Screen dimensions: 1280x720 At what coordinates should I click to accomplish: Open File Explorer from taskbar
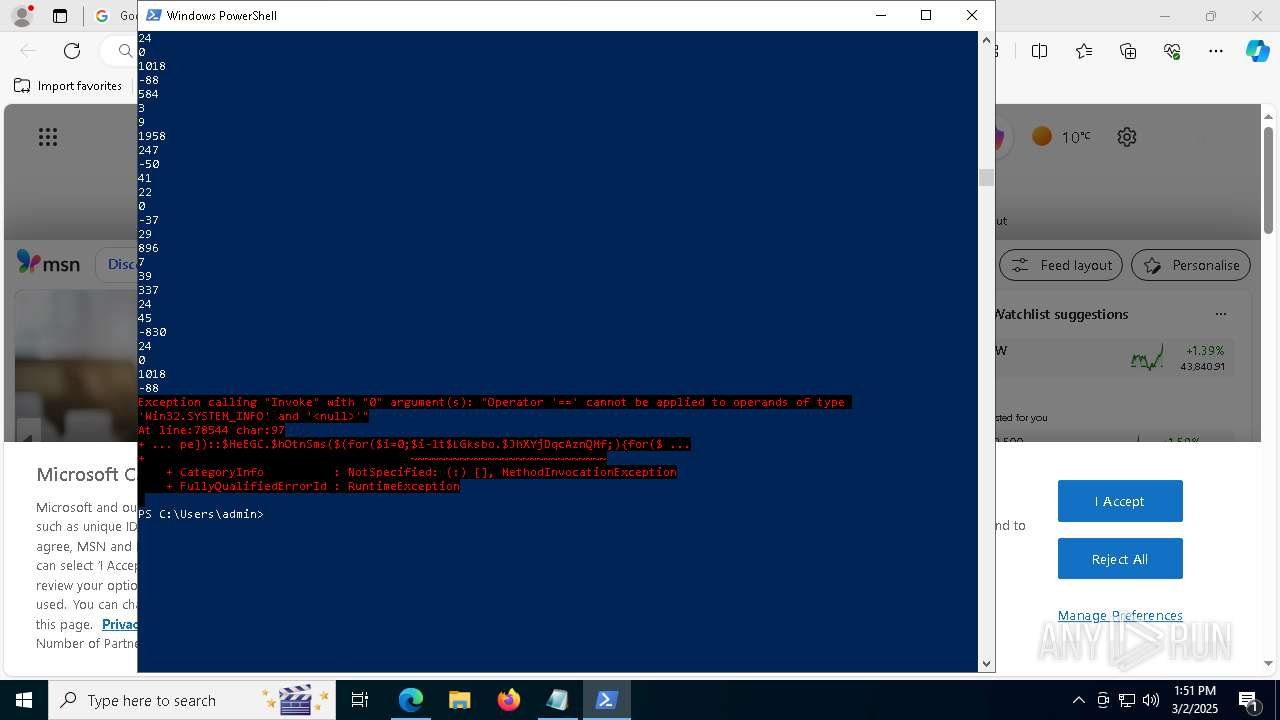(459, 700)
